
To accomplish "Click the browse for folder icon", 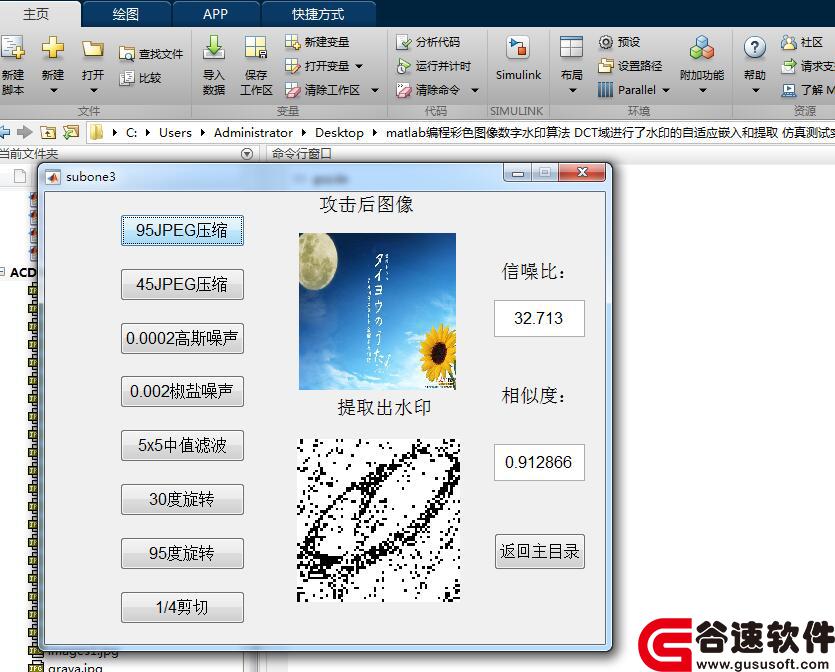I will (x=70, y=132).
